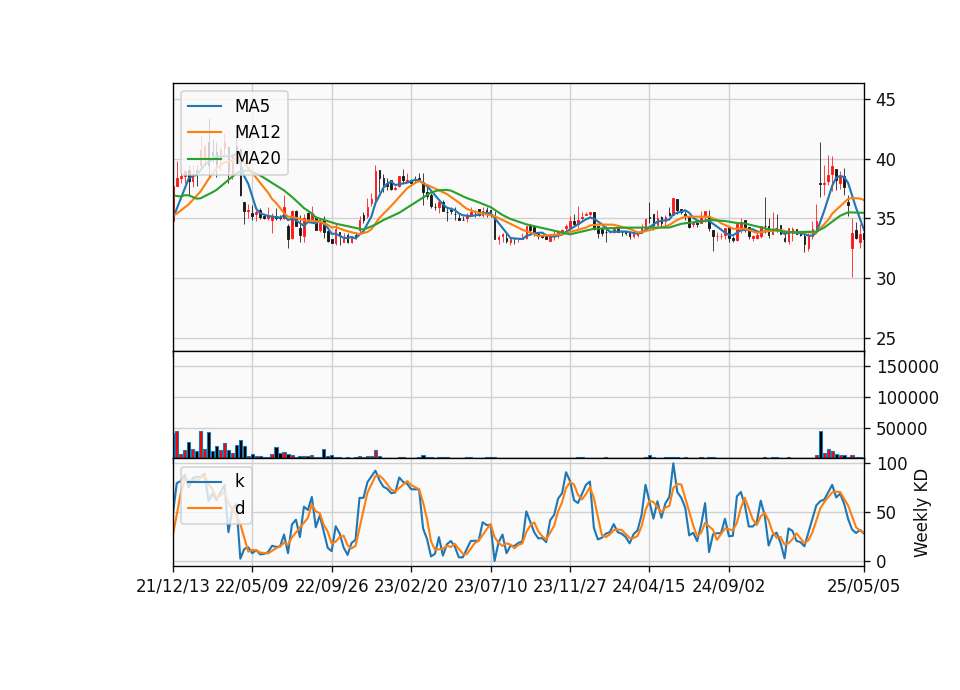
Task: Click the 23/11/27 date tick label
Action: (569, 586)
